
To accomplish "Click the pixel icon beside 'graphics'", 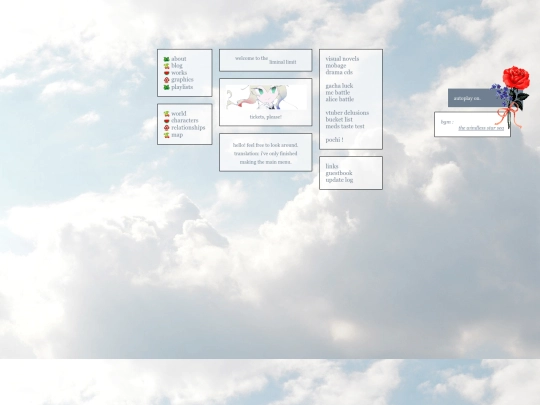I will [166, 80].
